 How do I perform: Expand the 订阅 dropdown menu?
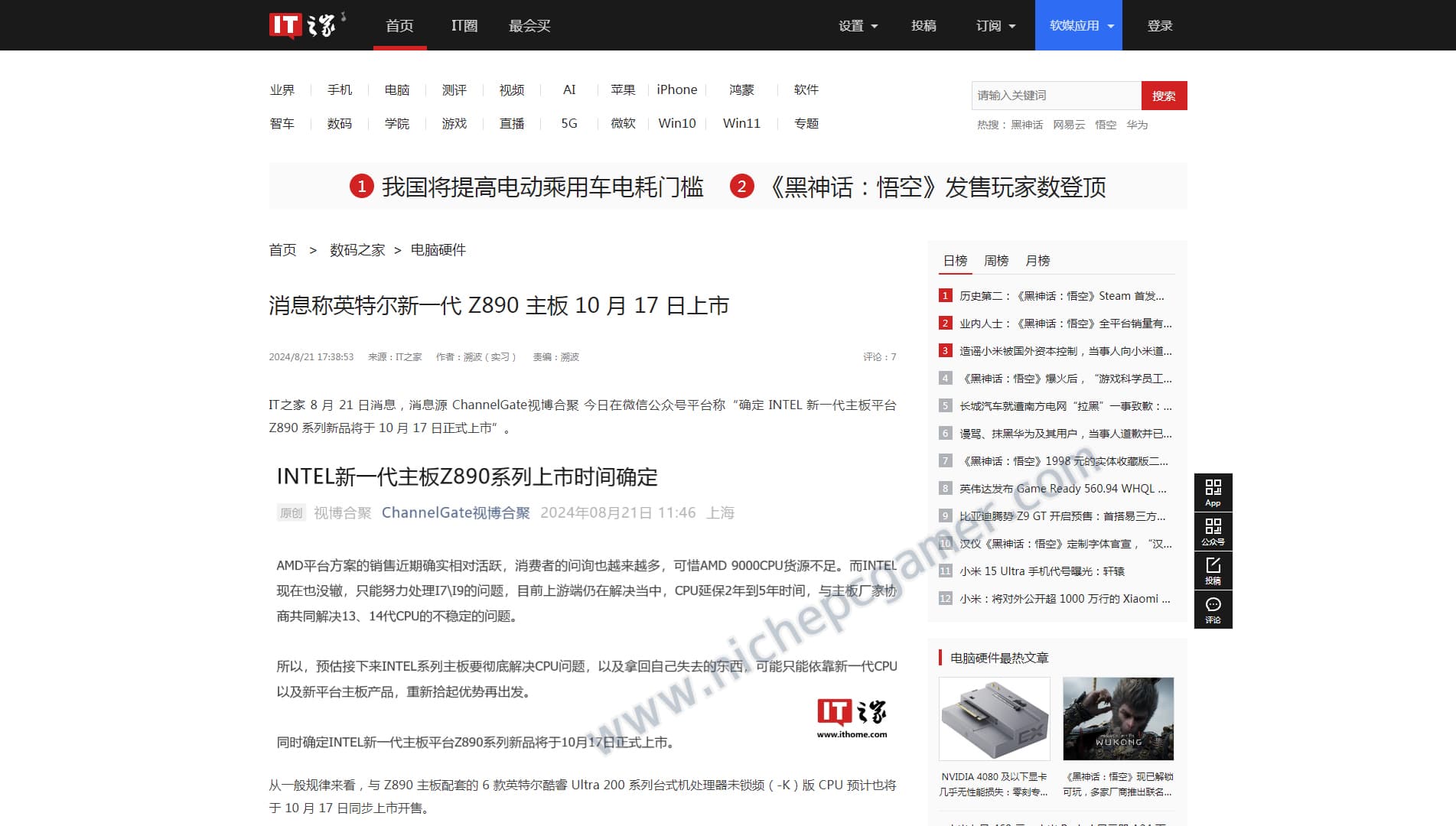(995, 25)
